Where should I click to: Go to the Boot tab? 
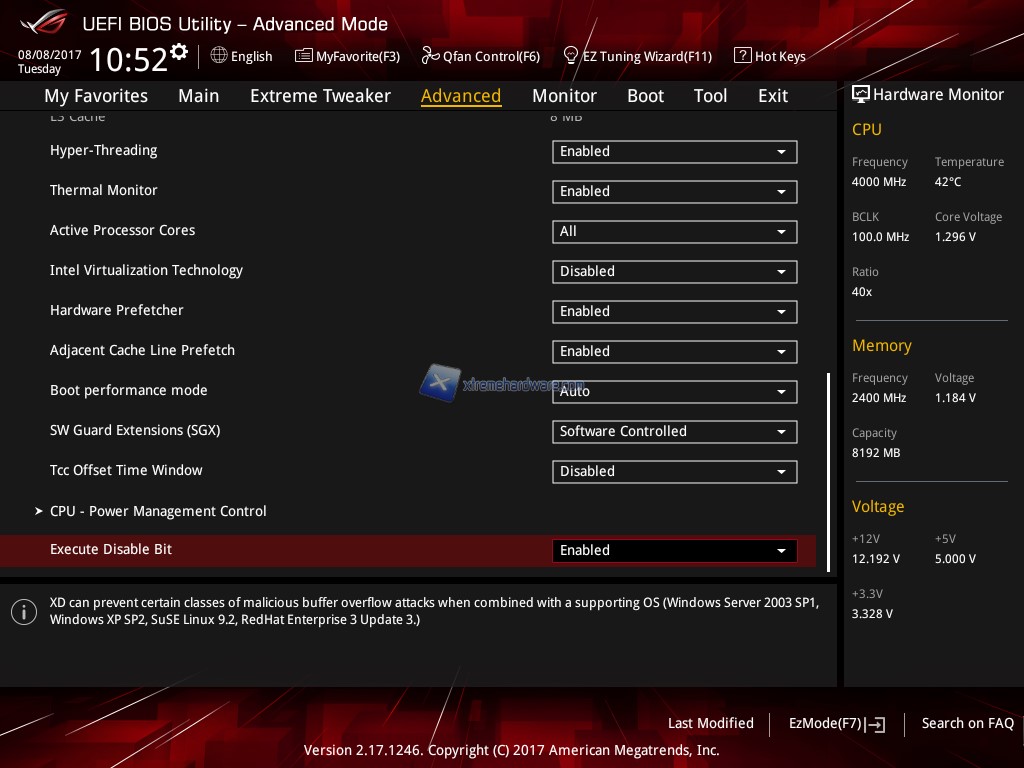point(645,96)
